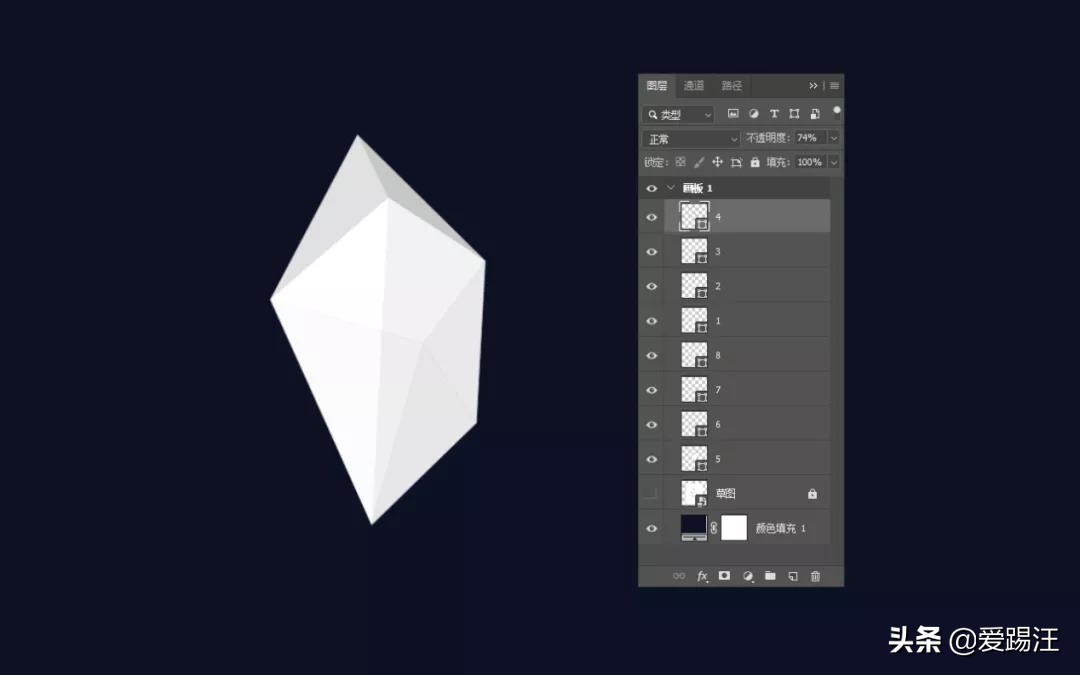Switch to the 路径 tab

731,85
